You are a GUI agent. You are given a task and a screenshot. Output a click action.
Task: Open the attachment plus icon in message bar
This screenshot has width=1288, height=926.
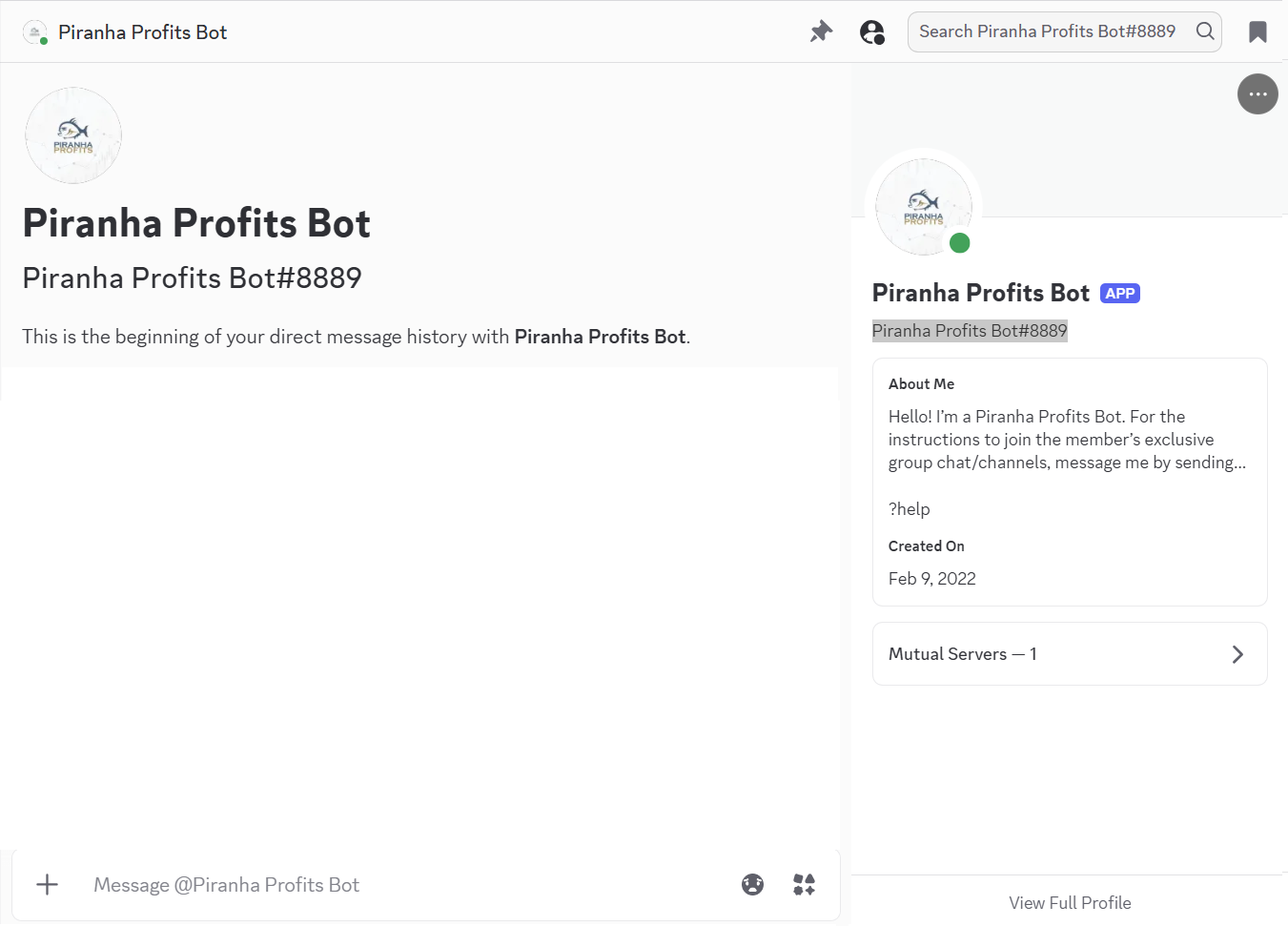(x=47, y=884)
